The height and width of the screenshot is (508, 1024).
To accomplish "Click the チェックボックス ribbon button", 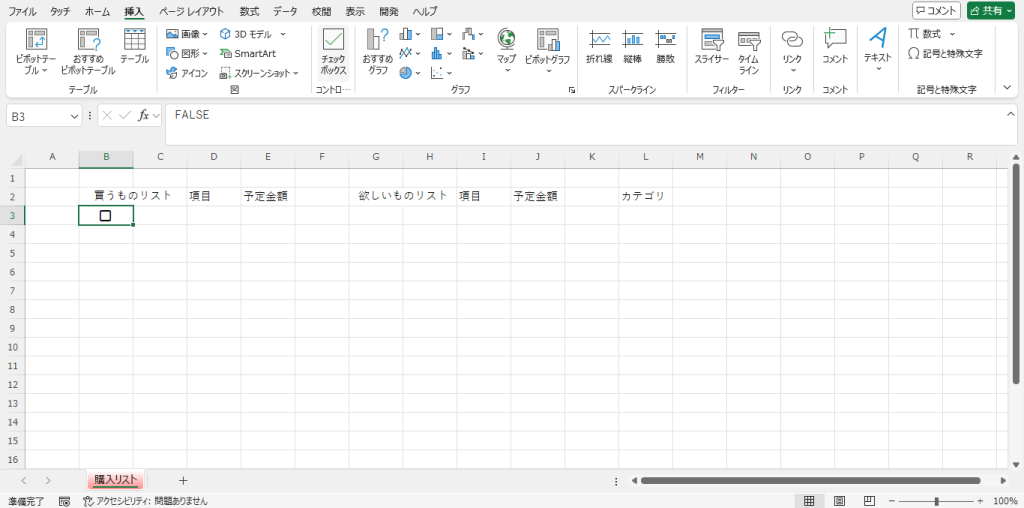I will 333,51.
